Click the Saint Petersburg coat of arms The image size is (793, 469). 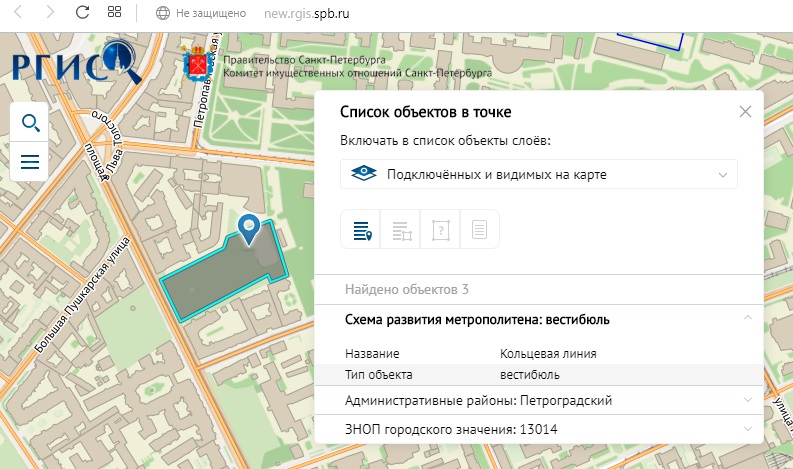[x=198, y=64]
